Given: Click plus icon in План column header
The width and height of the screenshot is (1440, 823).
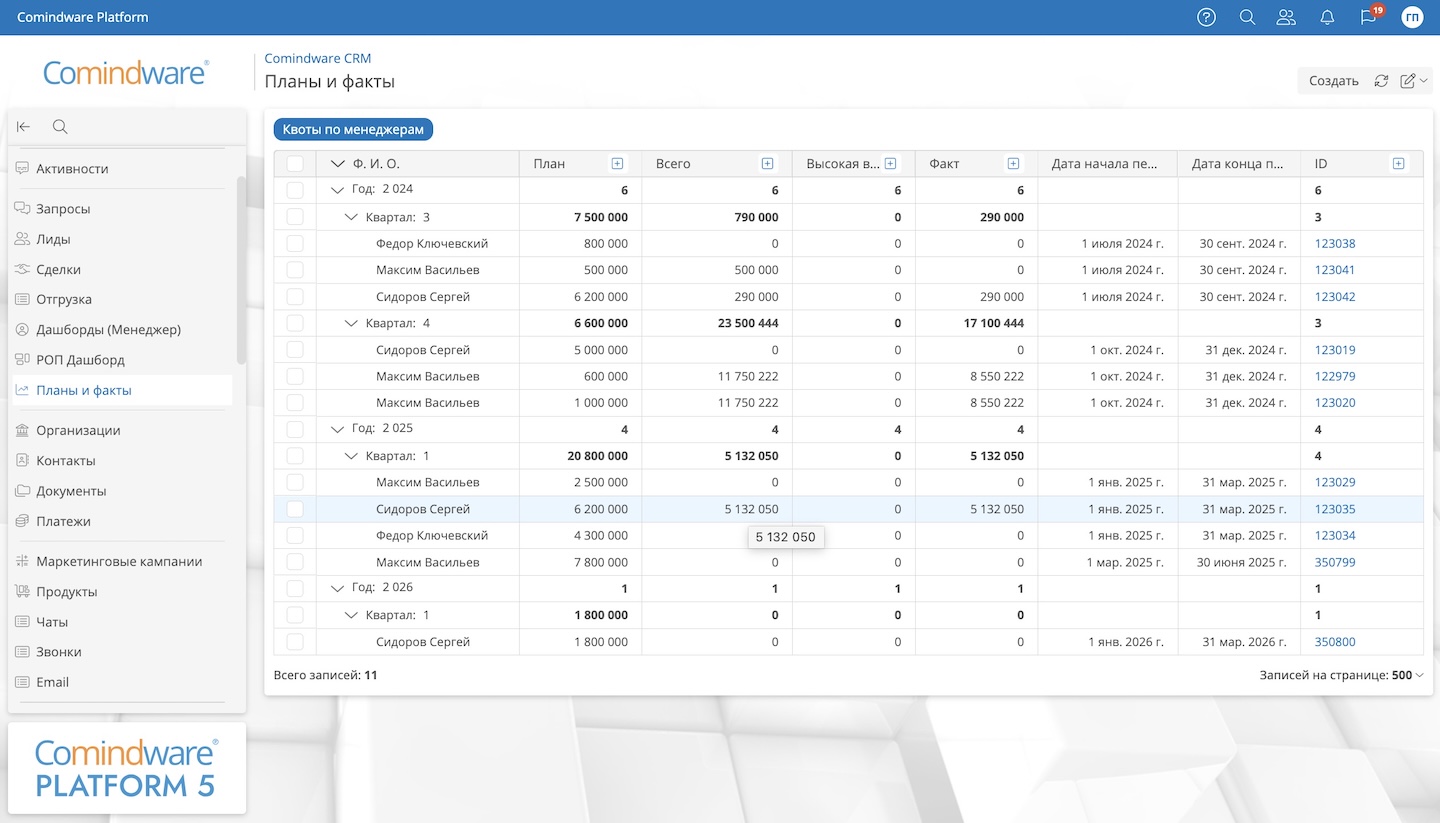Looking at the screenshot, I should coord(617,164).
